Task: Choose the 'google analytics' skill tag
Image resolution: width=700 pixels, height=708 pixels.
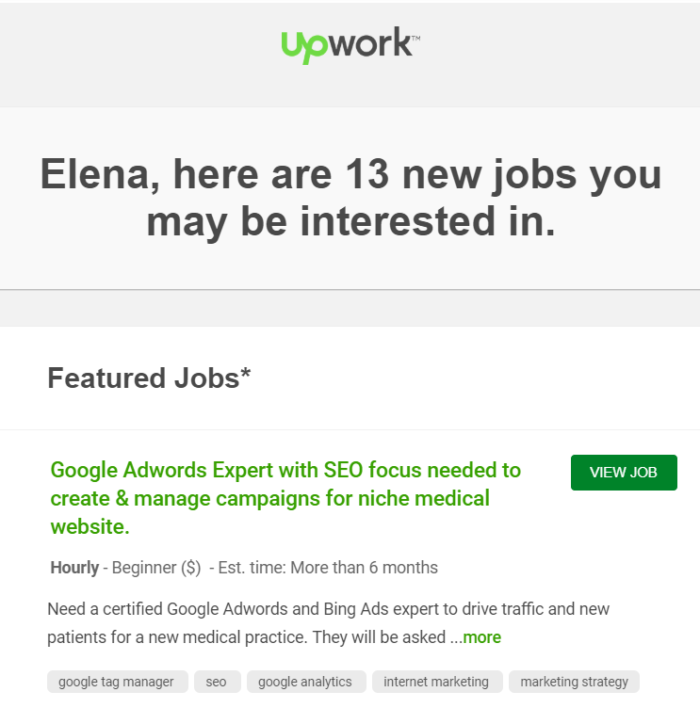Action: tap(305, 682)
